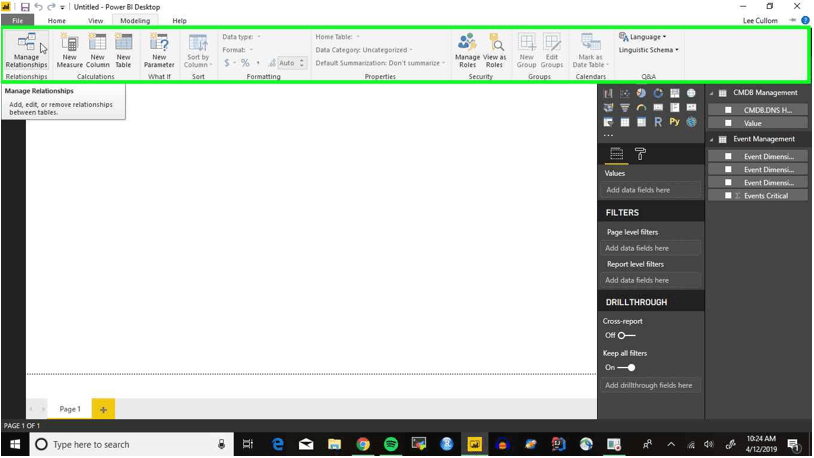Open the Help ribbon tab
The width and height of the screenshot is (814, 458).
(179, 21)
